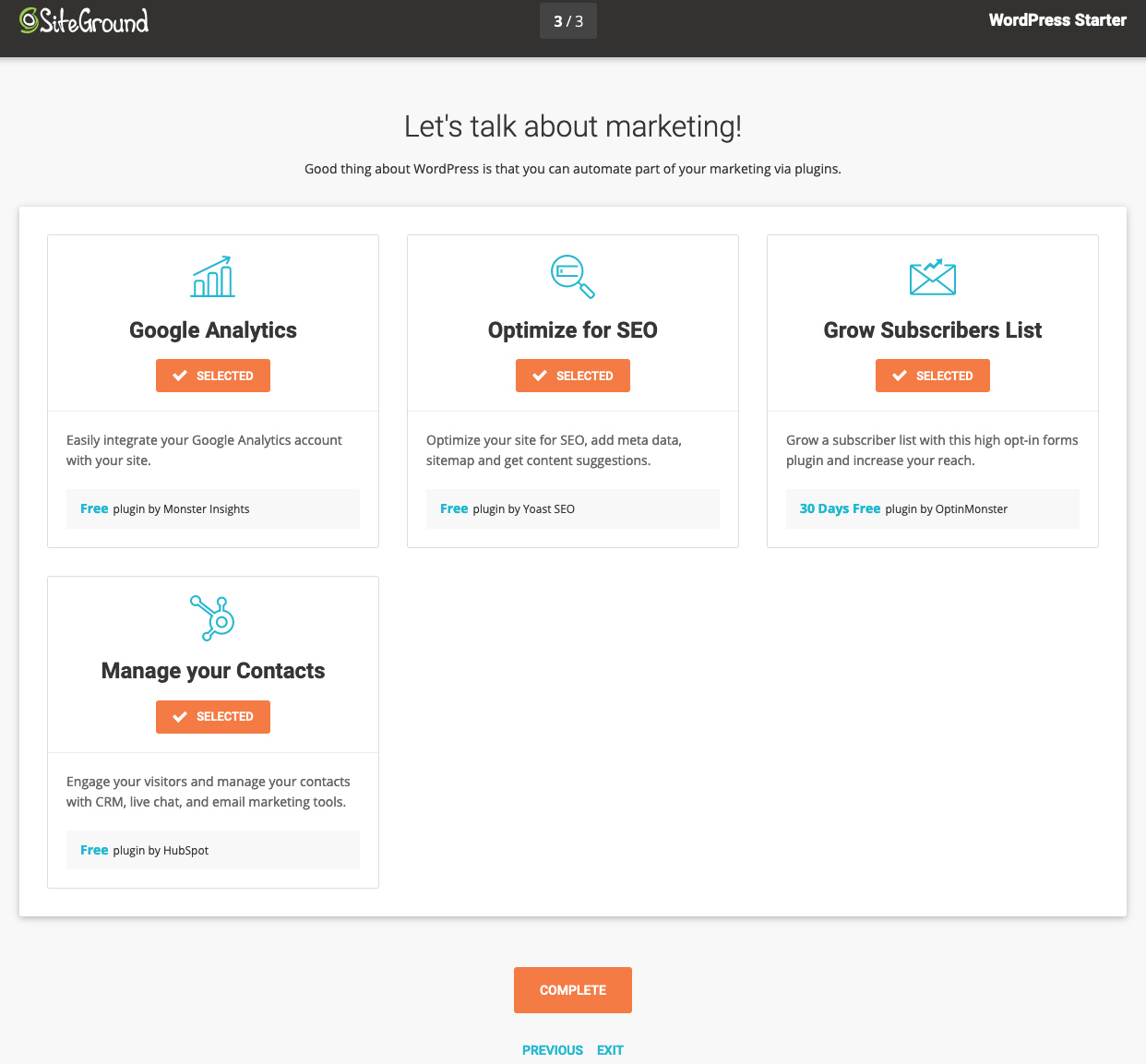Click the 'Let's talk about marketing!' title

pos(573,126)
